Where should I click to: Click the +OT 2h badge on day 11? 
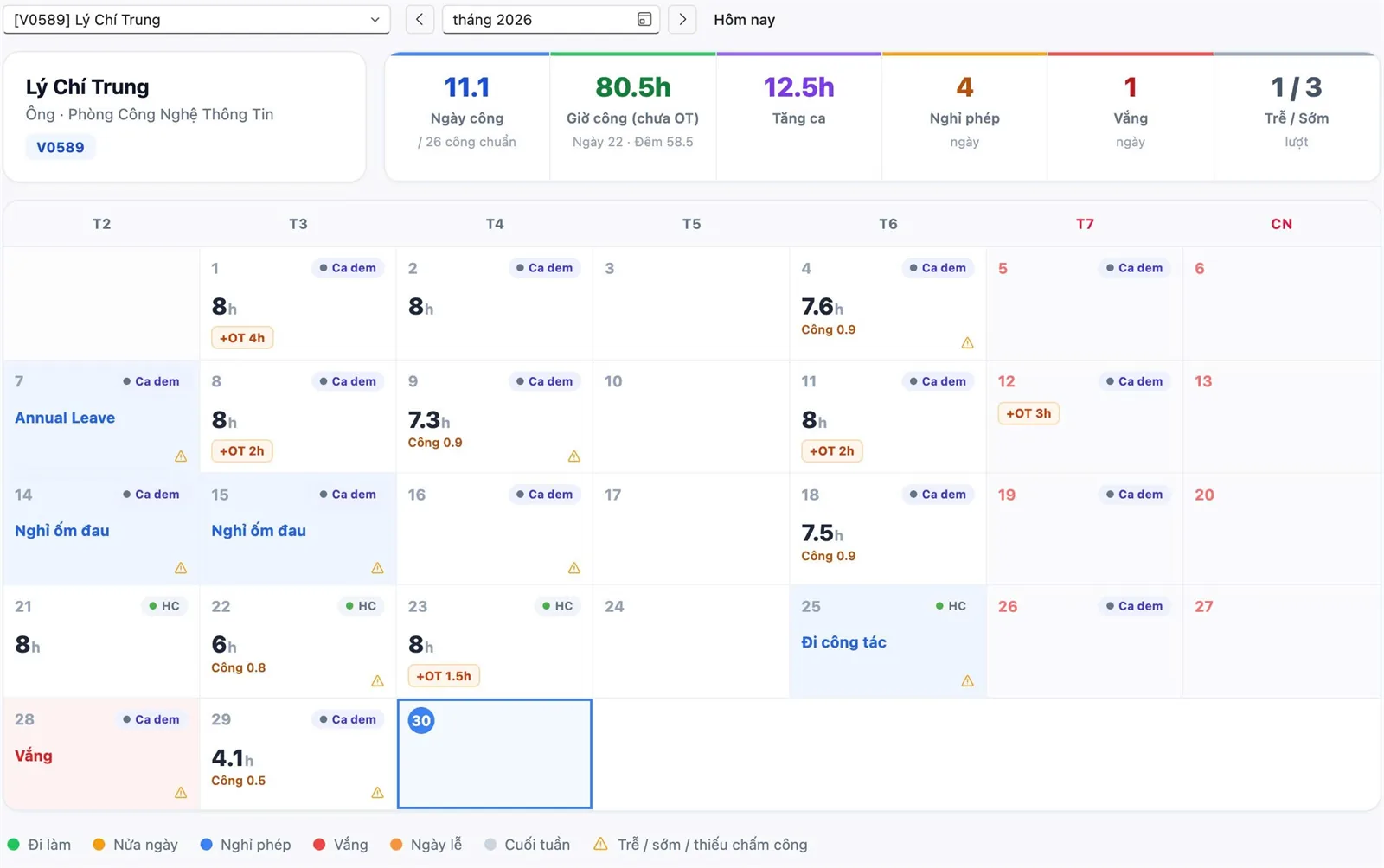coord(832,450)
